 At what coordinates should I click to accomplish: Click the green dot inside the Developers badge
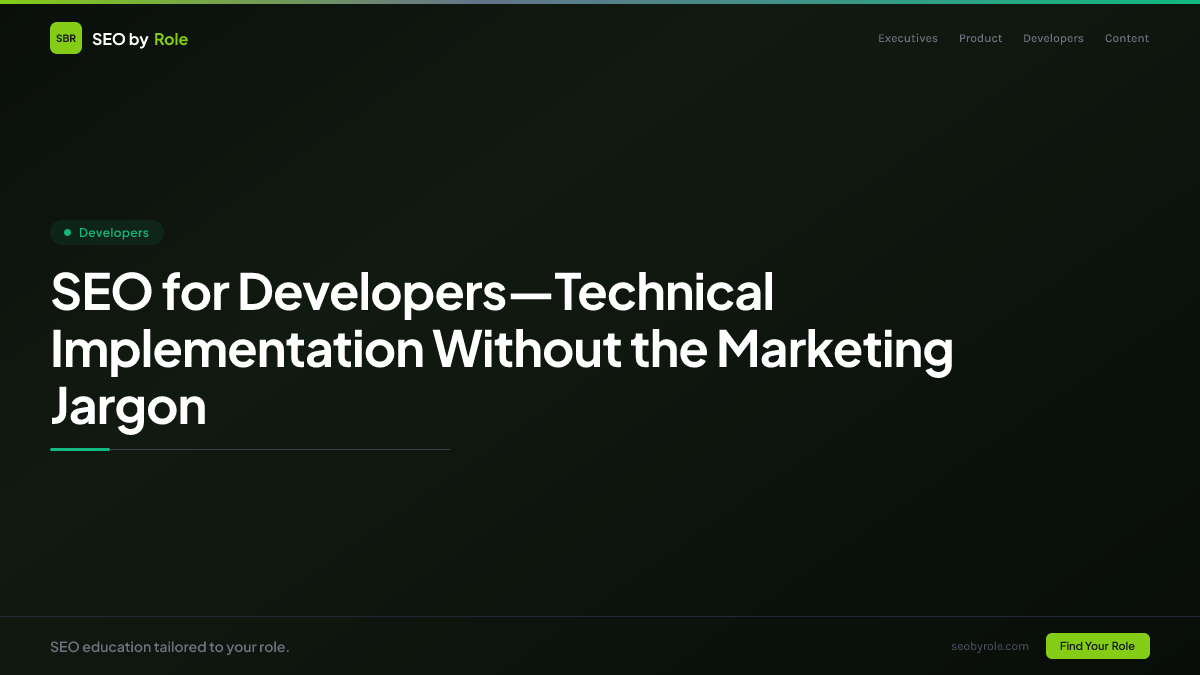[x=67, y=232]
